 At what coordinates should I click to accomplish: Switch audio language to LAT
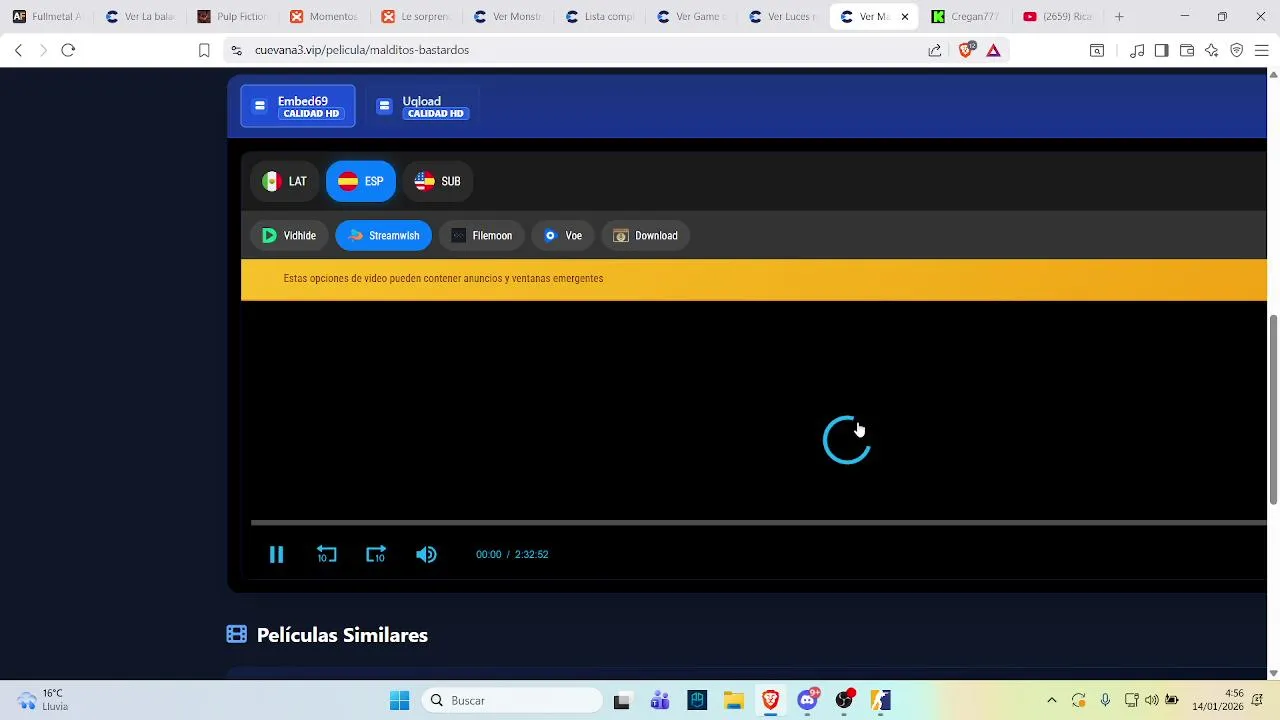pyautogui.click(x=285, y=181)
